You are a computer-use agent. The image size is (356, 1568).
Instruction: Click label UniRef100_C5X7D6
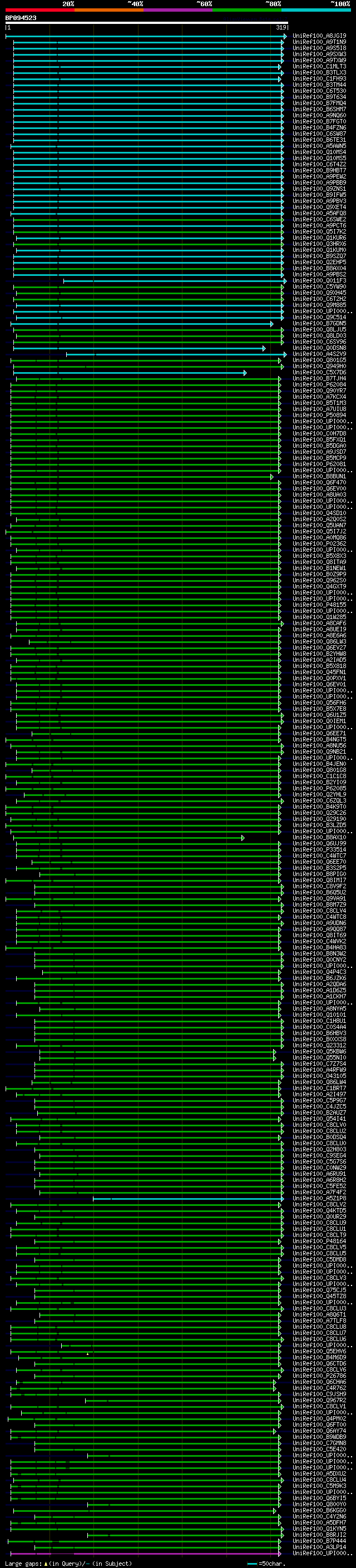(319, 373)
